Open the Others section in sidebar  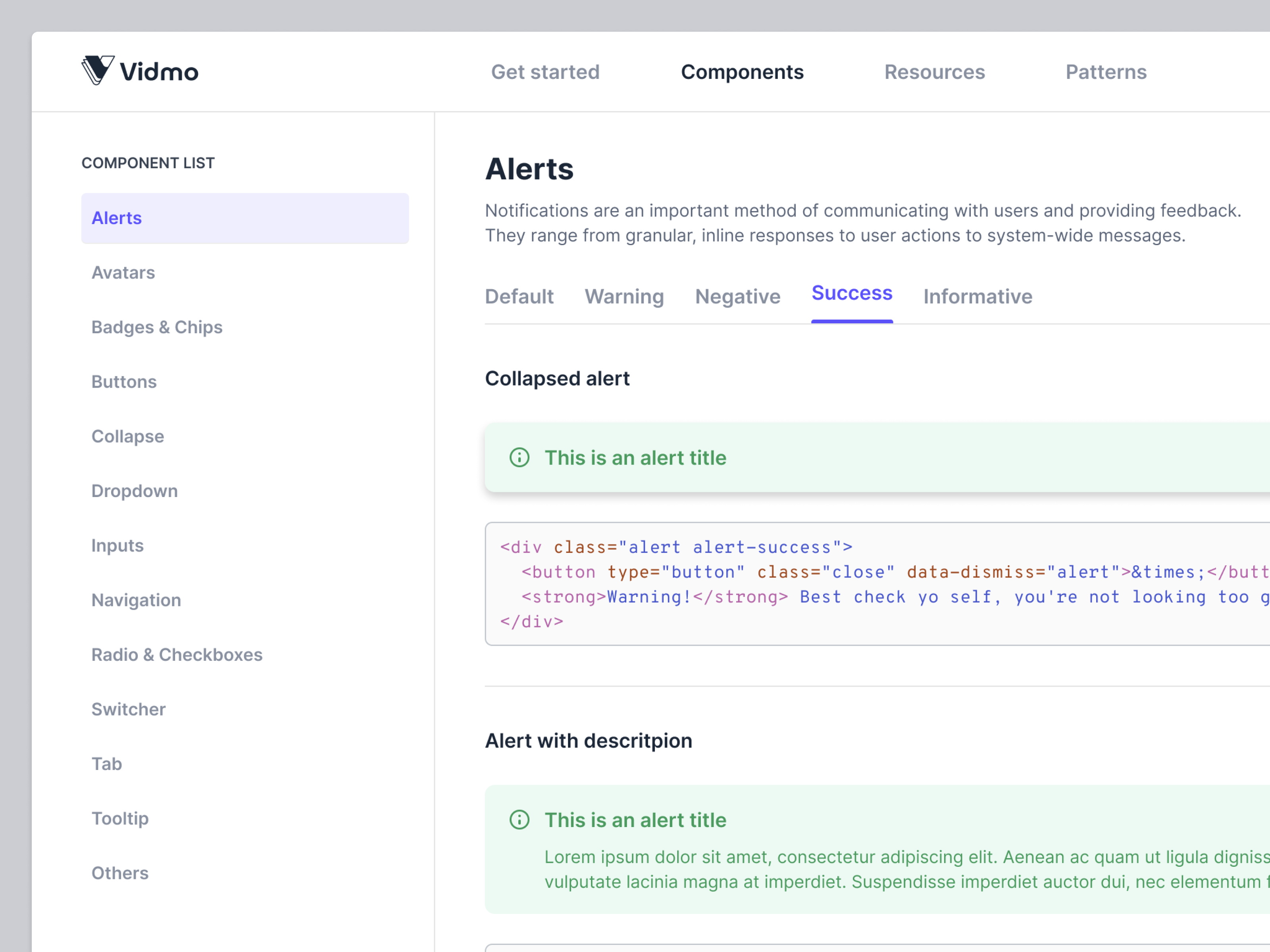(120, 873)
